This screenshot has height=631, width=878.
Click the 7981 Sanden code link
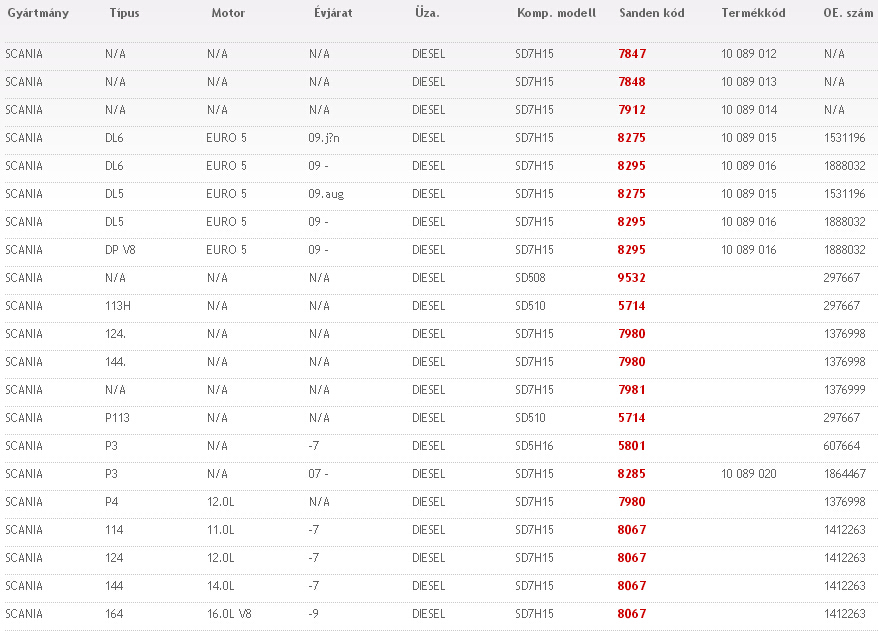[x=632, y=390]
